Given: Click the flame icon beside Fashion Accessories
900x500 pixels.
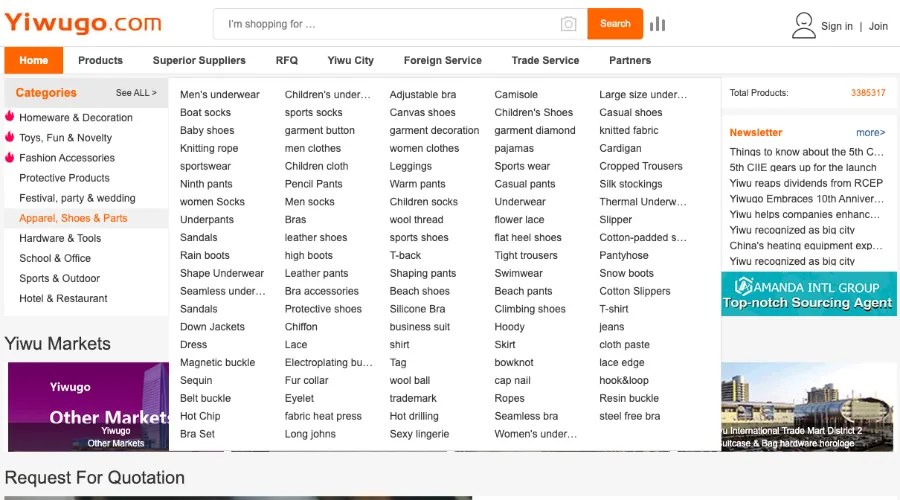Looking at the screenshot, I should [x=10, y=157].
